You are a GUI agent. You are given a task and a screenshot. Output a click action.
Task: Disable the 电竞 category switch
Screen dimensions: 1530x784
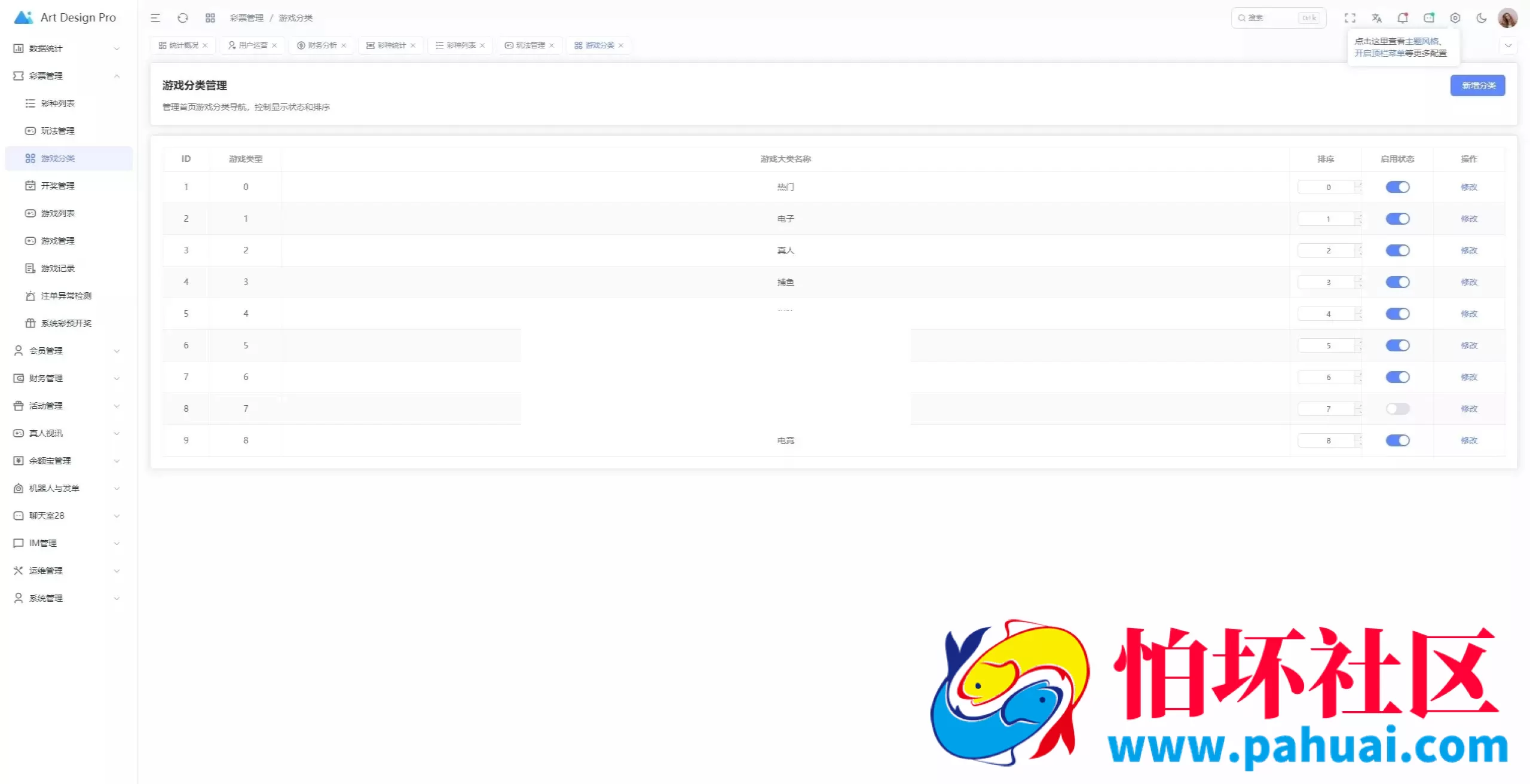click(x=1397, y=440)
